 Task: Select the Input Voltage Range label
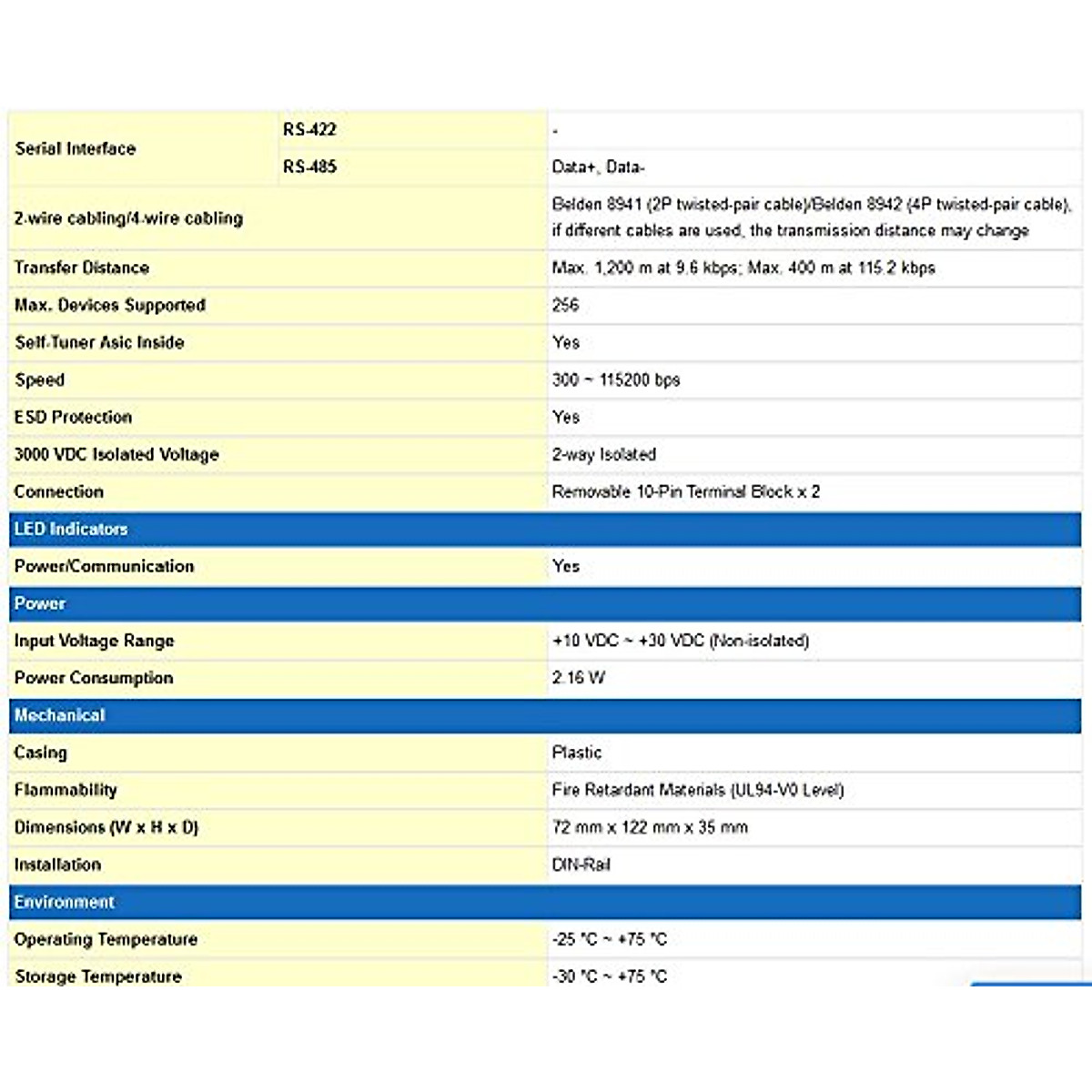[94, 641]
